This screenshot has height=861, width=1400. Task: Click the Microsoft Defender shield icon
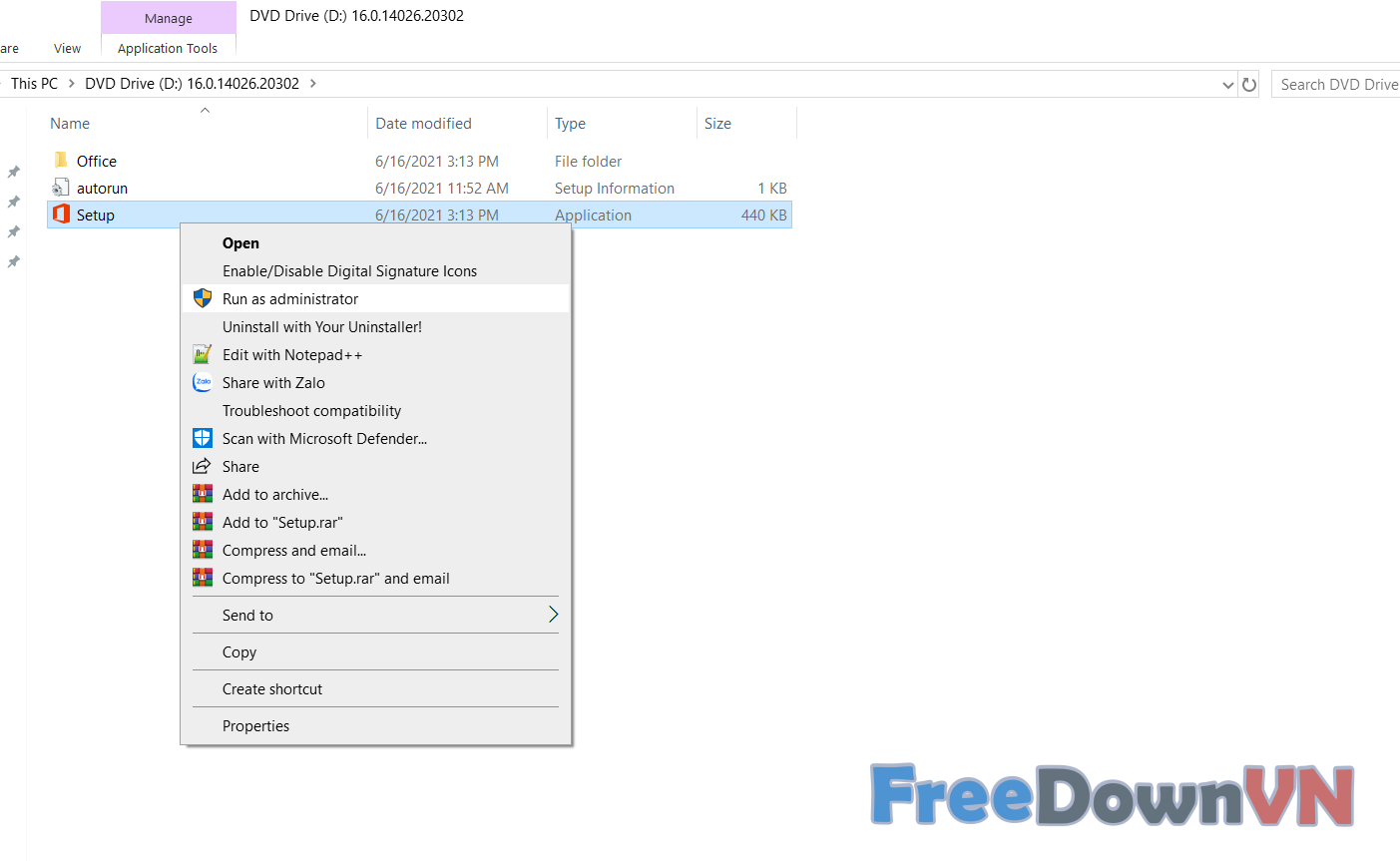[x=203, y=438]
